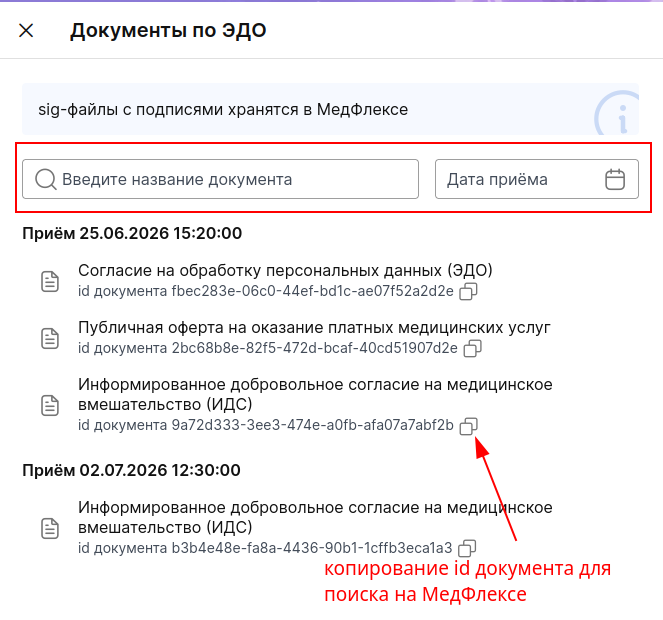Copy id 2bc68b8e-82f5-472d-bcaf-40cd51907d2e
Viewport: 663px width, 620px height.
click(x=473, y=348)
